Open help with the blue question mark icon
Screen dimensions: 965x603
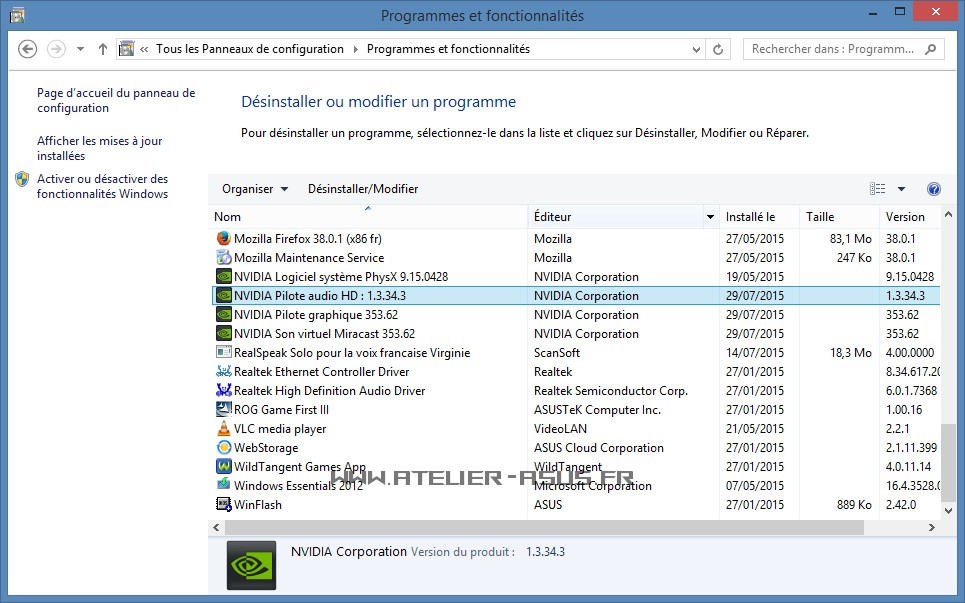pyautogui.click(x=934, y=189)
